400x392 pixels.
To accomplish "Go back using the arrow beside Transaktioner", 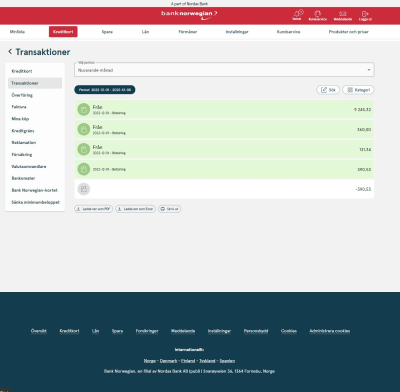I will (x=10, y=52).
